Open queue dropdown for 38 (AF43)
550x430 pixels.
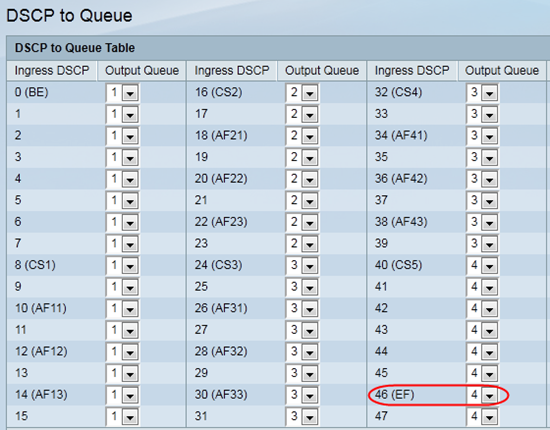pyautogui.click(x=482, y=222)
